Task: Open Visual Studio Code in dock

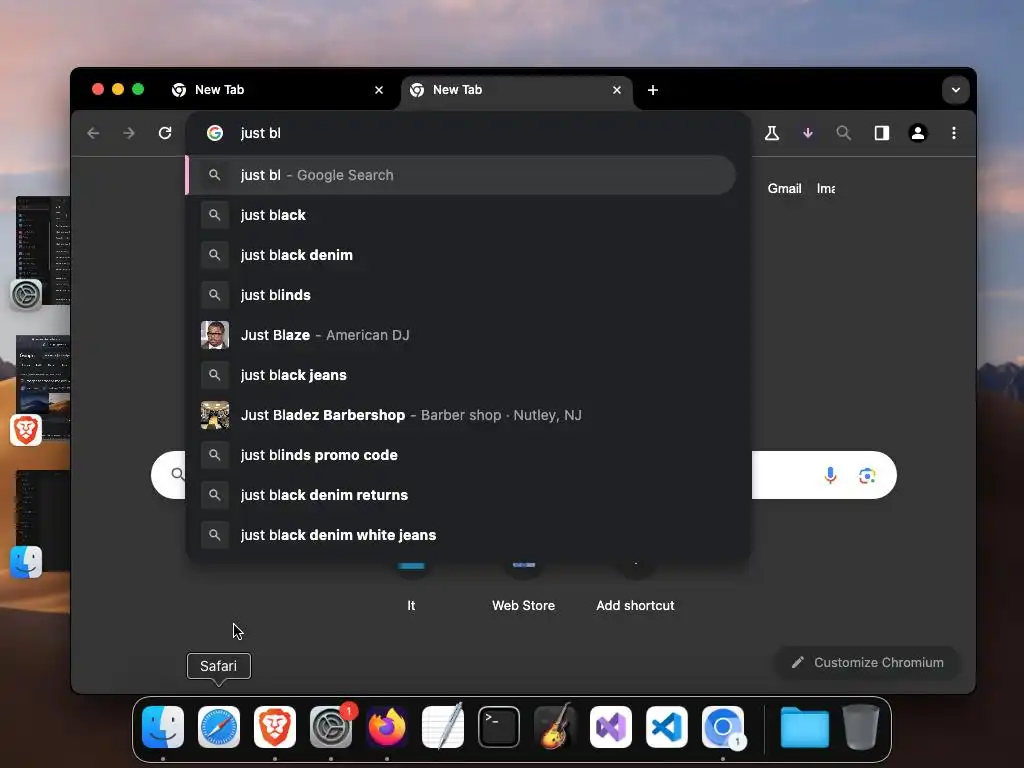Action: 667,727
